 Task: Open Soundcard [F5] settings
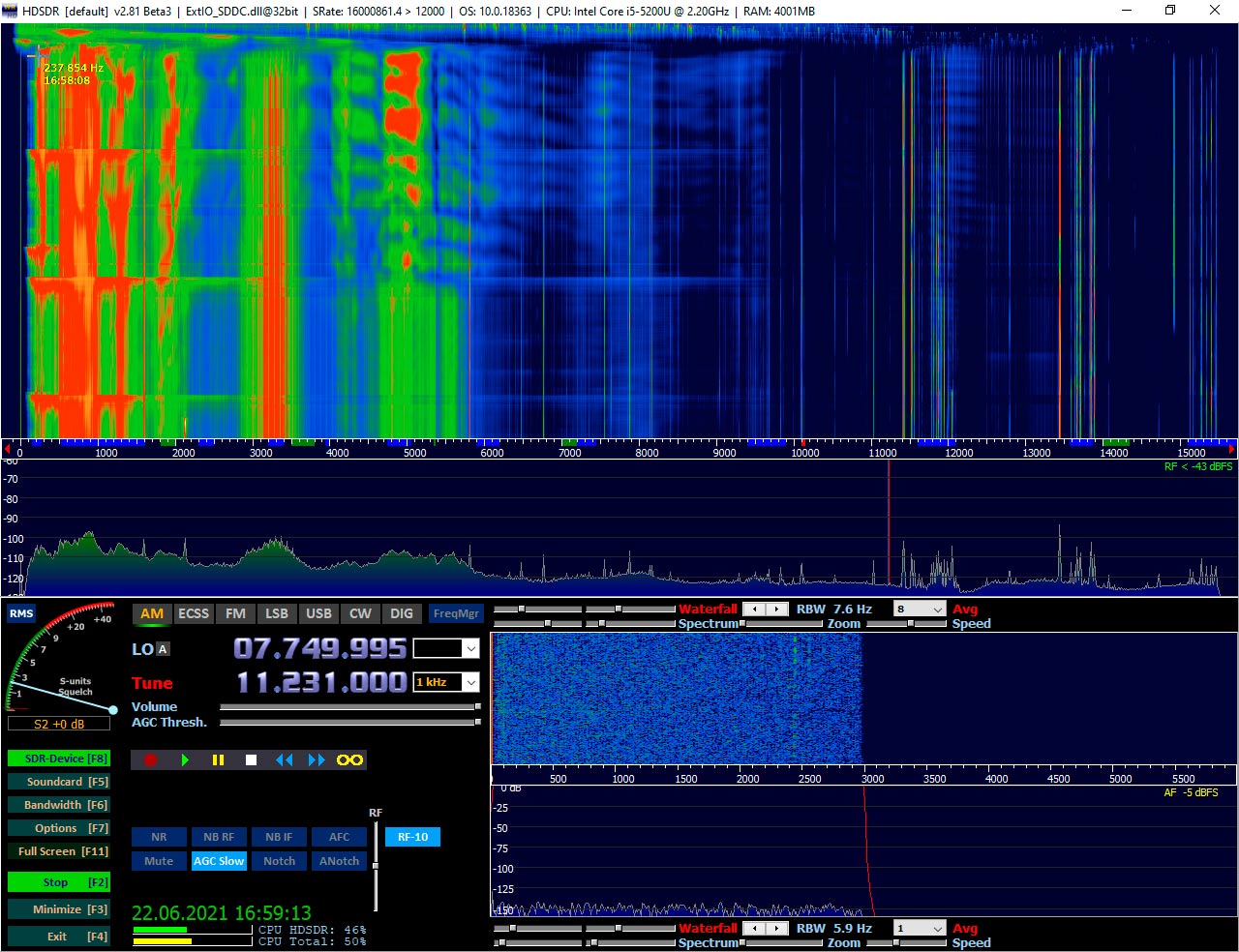click(x=58, y=782)
